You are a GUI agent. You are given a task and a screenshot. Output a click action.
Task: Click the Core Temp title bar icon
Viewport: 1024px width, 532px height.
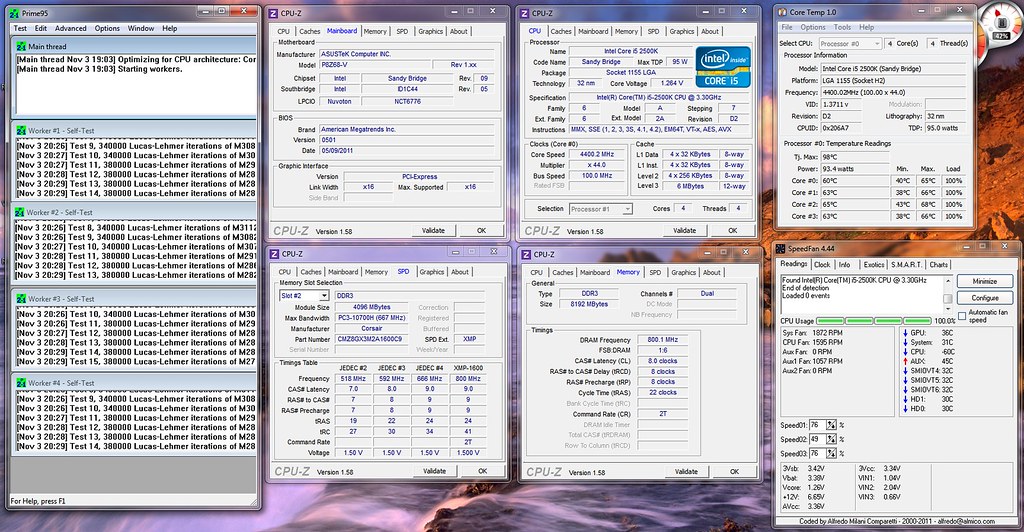782,12
